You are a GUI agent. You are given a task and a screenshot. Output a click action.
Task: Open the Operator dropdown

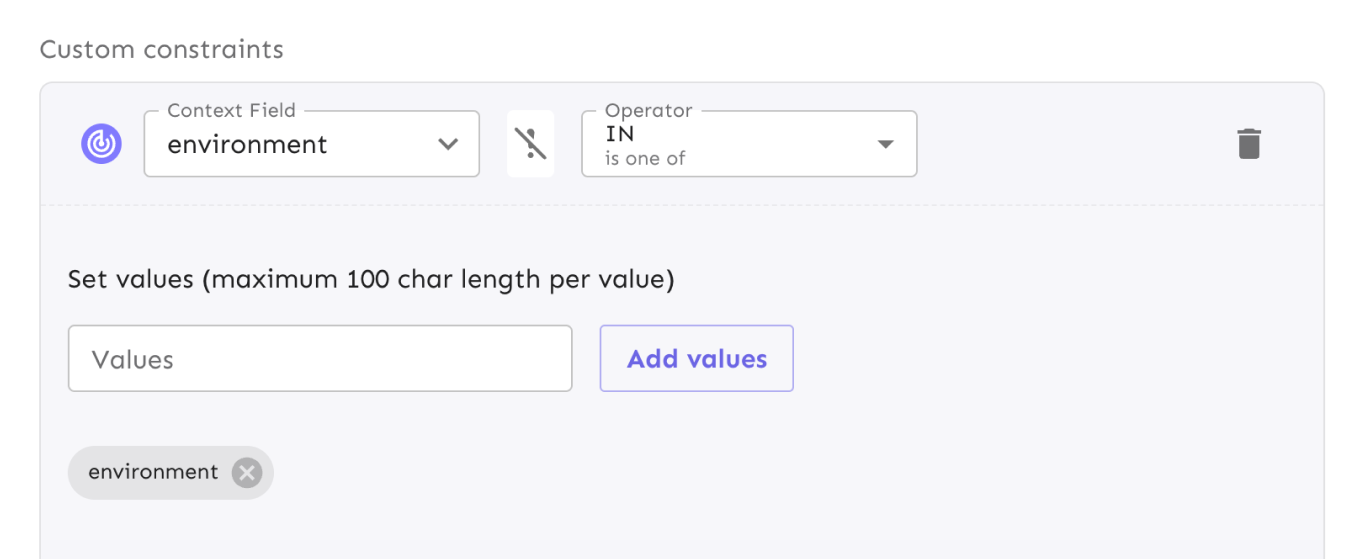click(749, 144)
